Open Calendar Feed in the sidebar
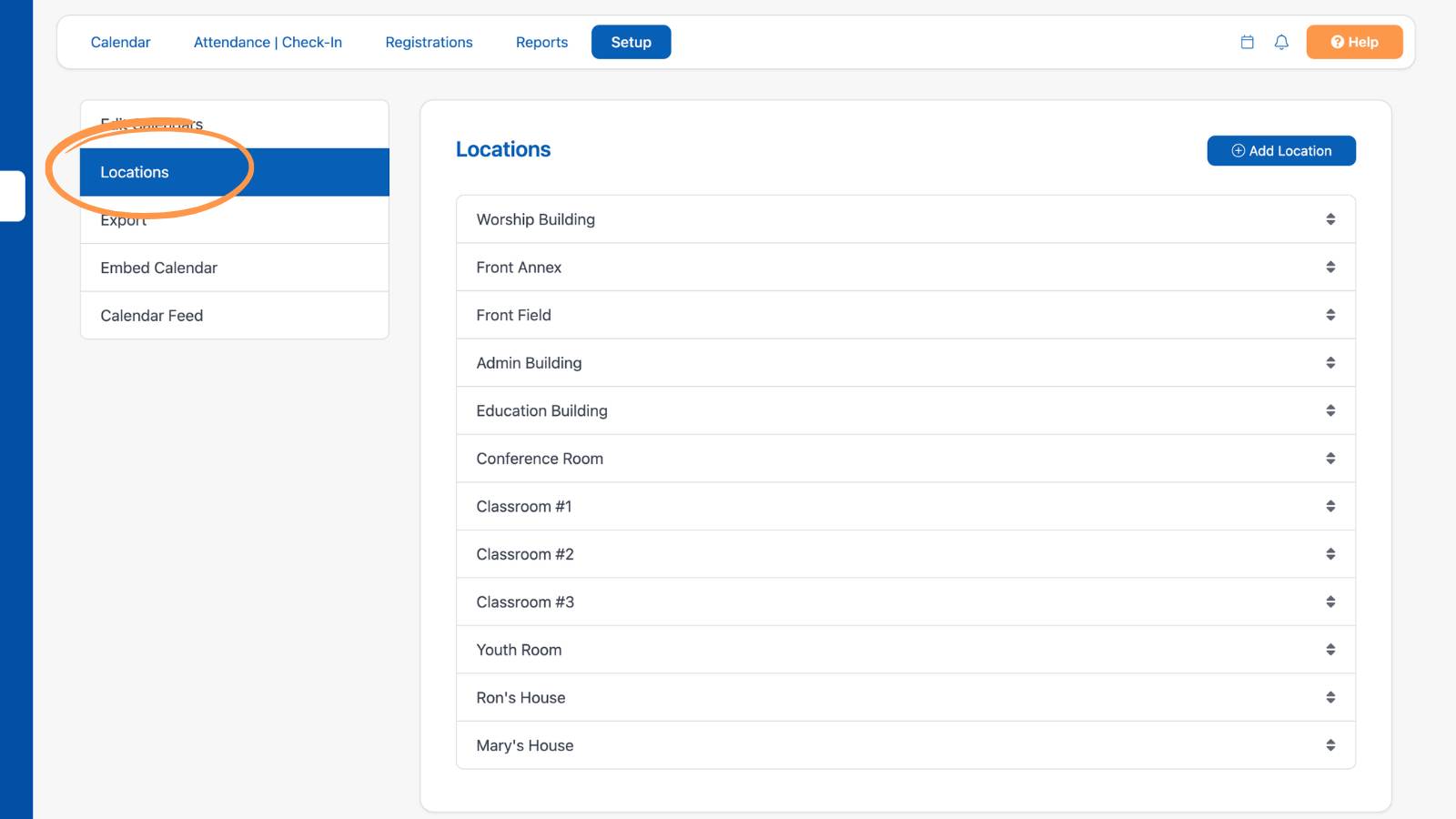The image size is (1456, 819). click(235, 316)
